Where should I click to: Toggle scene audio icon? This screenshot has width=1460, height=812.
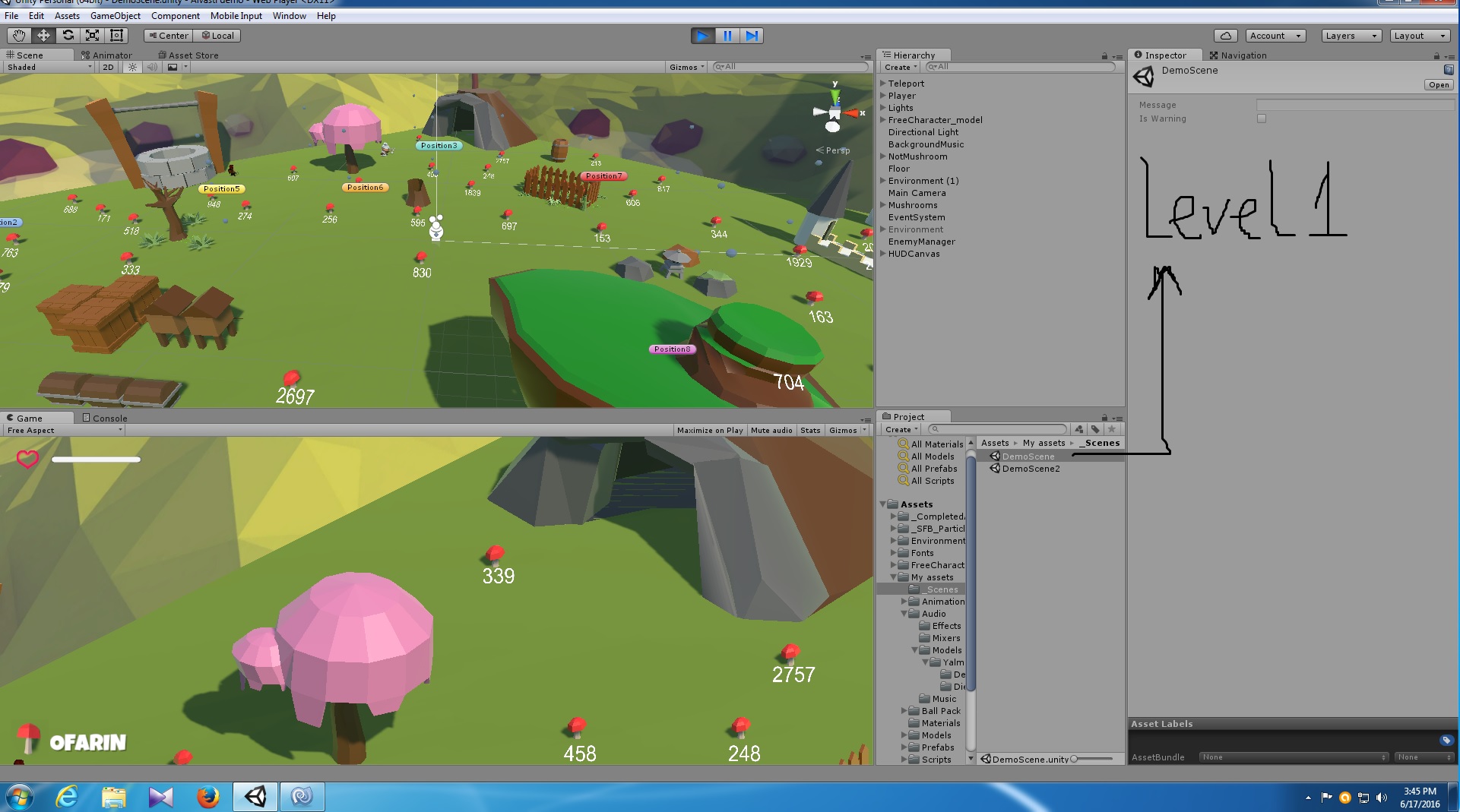(x=152, y=67)
